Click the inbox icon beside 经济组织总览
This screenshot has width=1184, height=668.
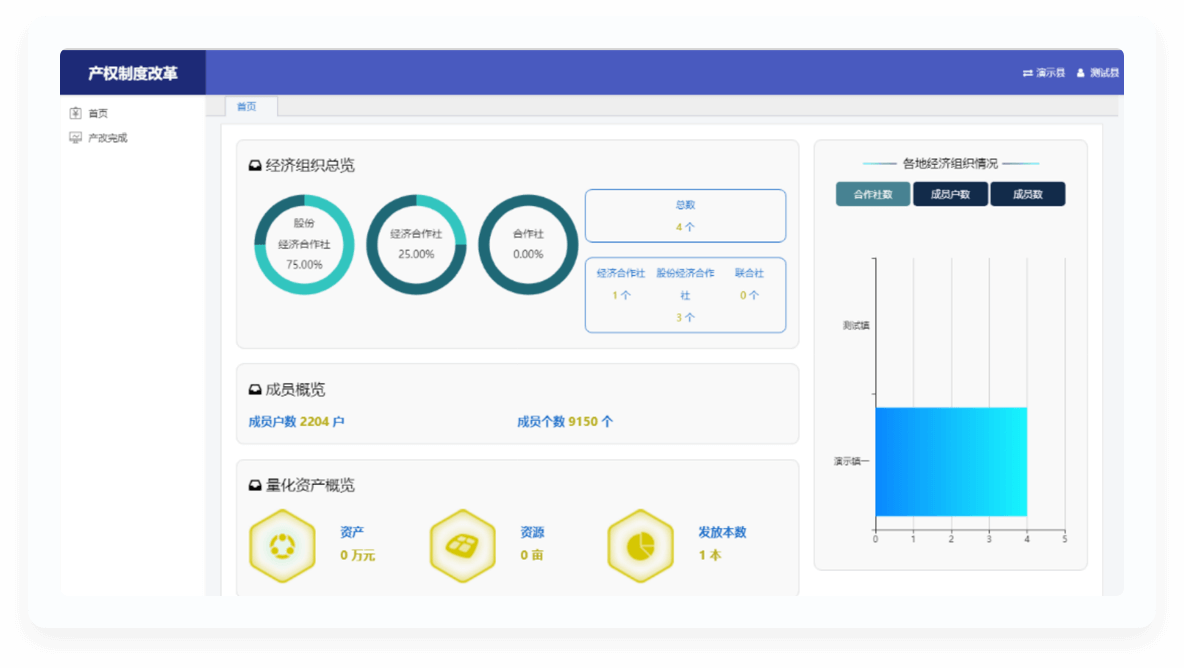tap(255, 166)
